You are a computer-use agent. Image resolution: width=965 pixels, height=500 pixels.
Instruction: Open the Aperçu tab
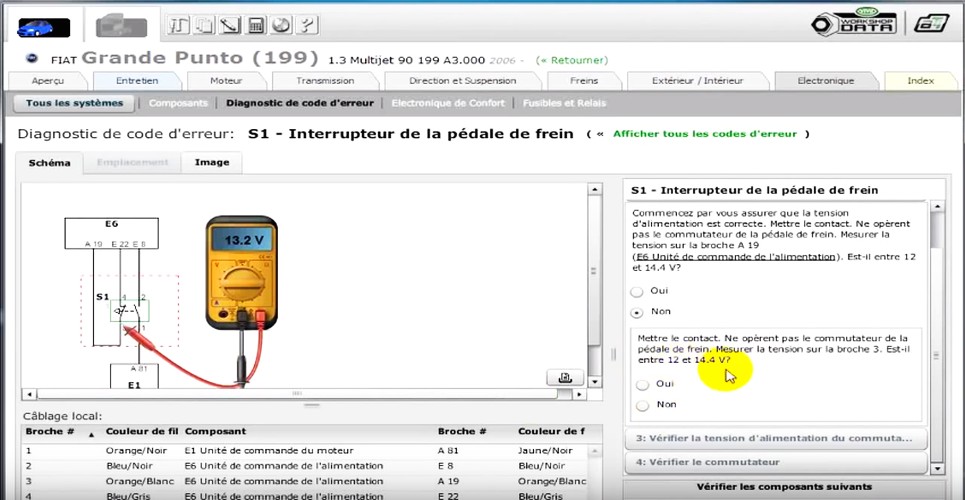click(47, 81)
